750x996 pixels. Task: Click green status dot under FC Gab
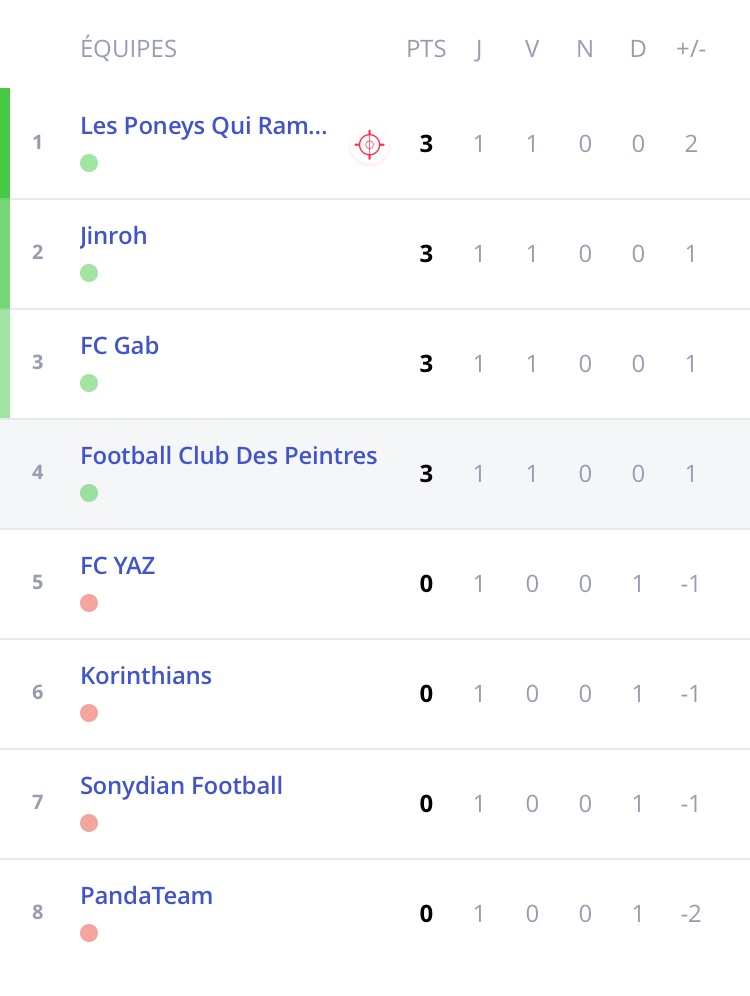pyautogui.click(x=89, y=383)
